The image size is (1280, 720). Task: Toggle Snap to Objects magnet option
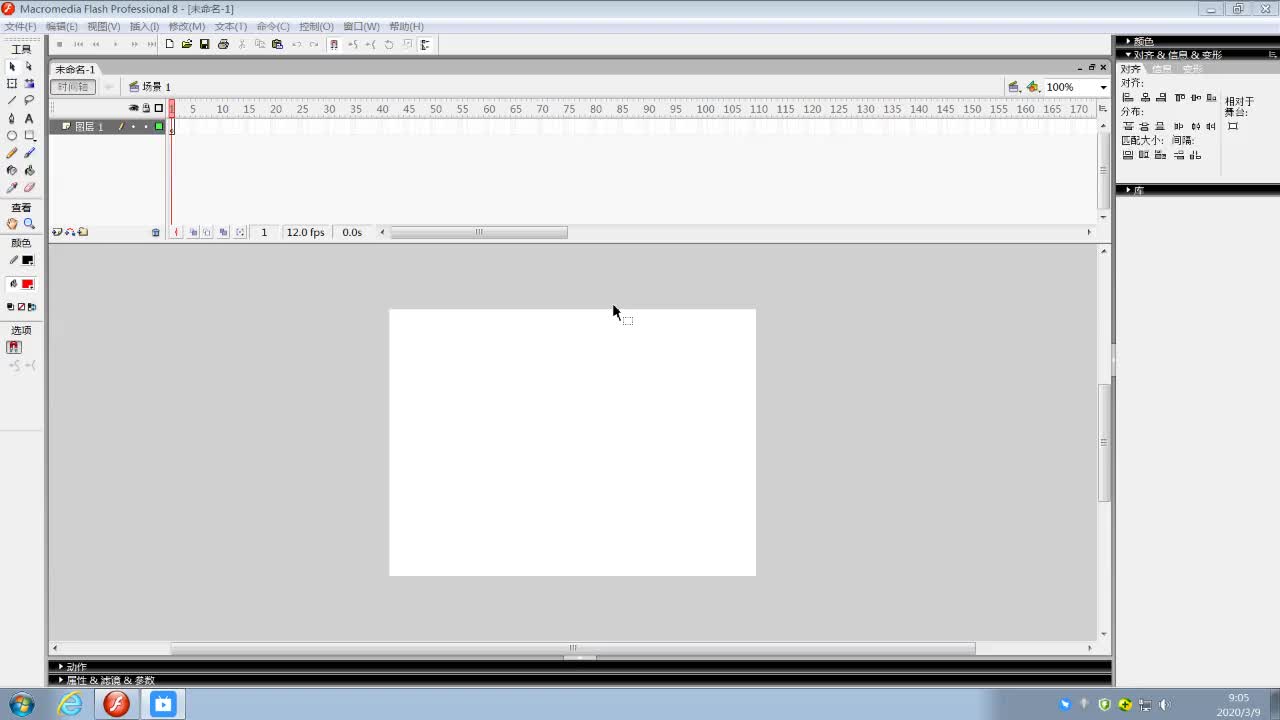pyautogui.click(x=14, y=347)
